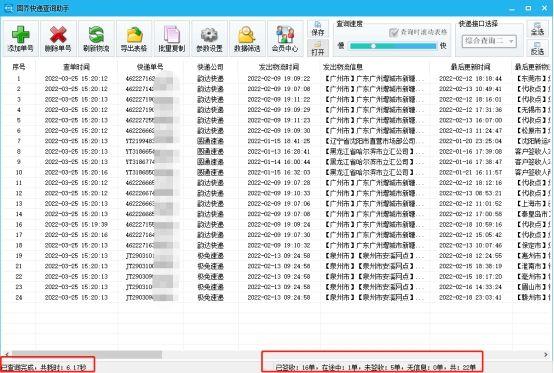Open 会员中心 member center
Viewport: 554px width, 373px height.
[285, 39]
